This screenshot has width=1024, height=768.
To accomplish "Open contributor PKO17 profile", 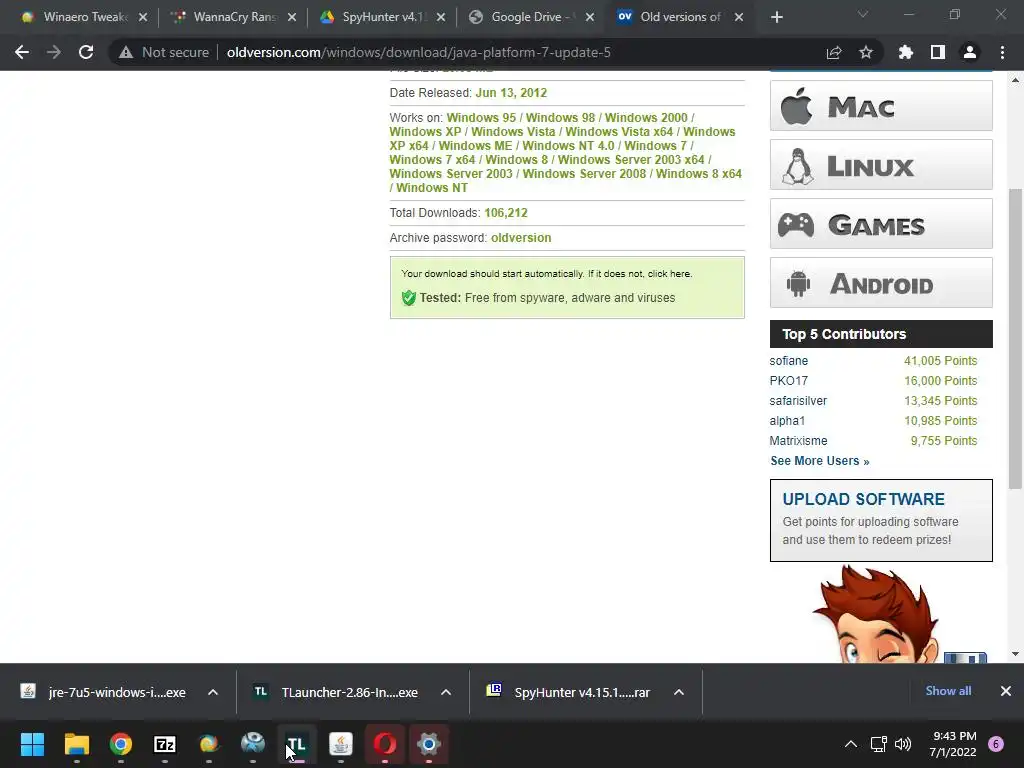I will [x=788, y=381].
